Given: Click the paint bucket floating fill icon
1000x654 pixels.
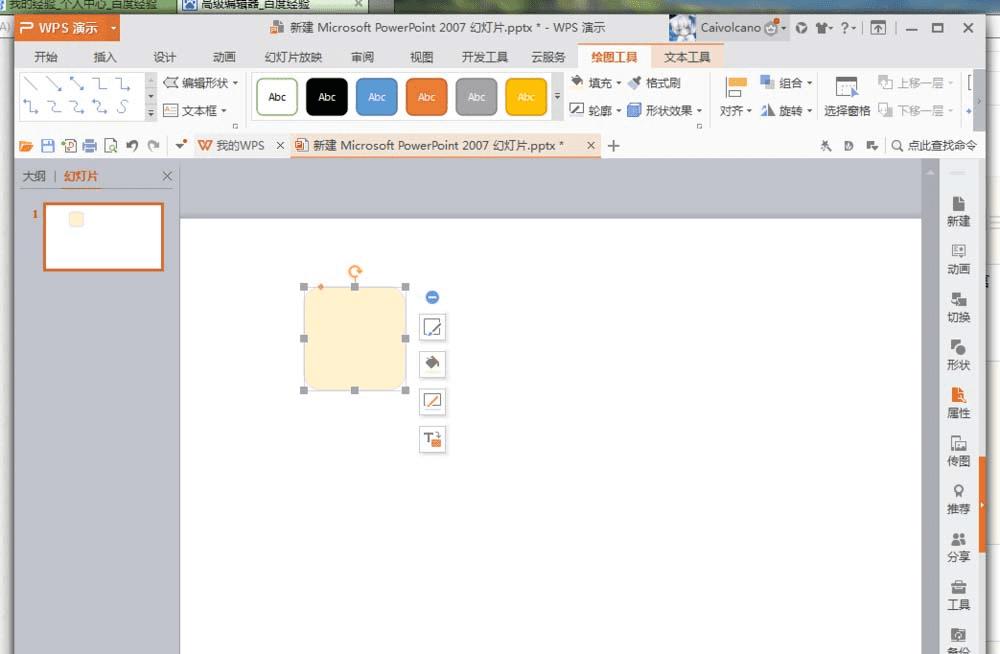Looking at the screenshot, I should point(432,364).
